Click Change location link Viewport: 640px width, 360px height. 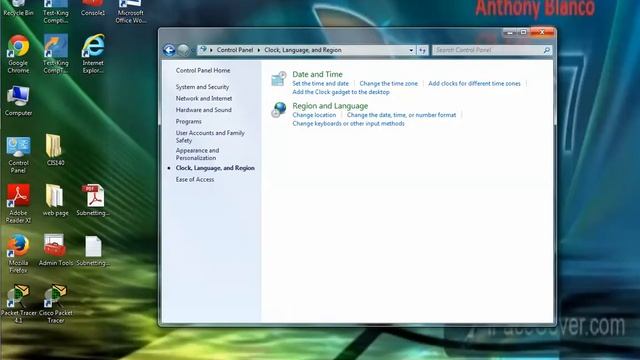314,115
